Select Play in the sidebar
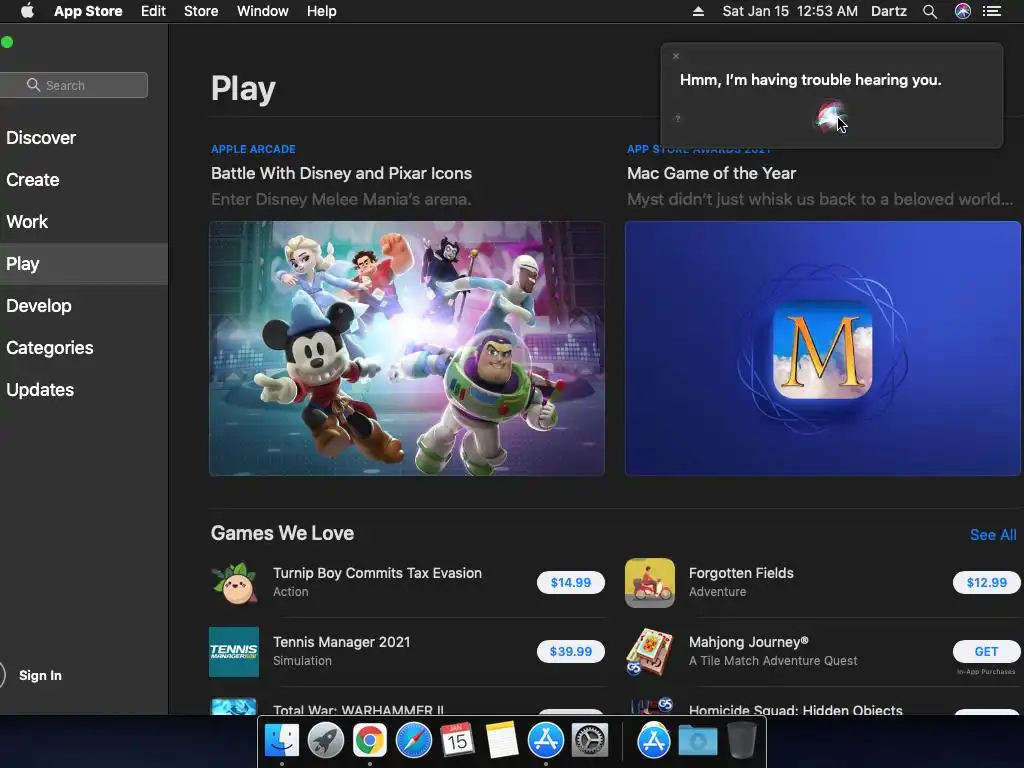1024x768 pixels. click(x=84, y=264)
